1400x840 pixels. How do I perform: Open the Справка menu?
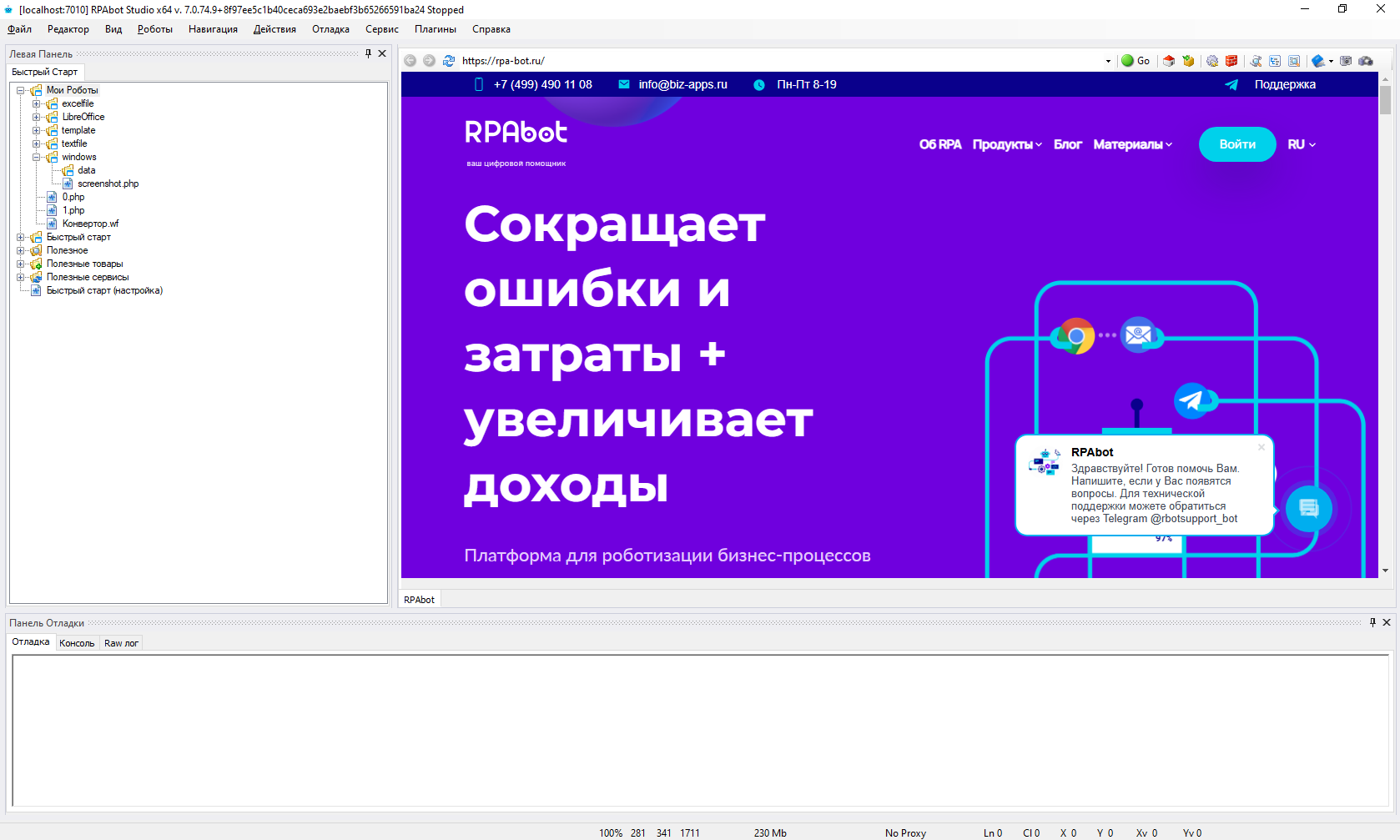[491, 29]
